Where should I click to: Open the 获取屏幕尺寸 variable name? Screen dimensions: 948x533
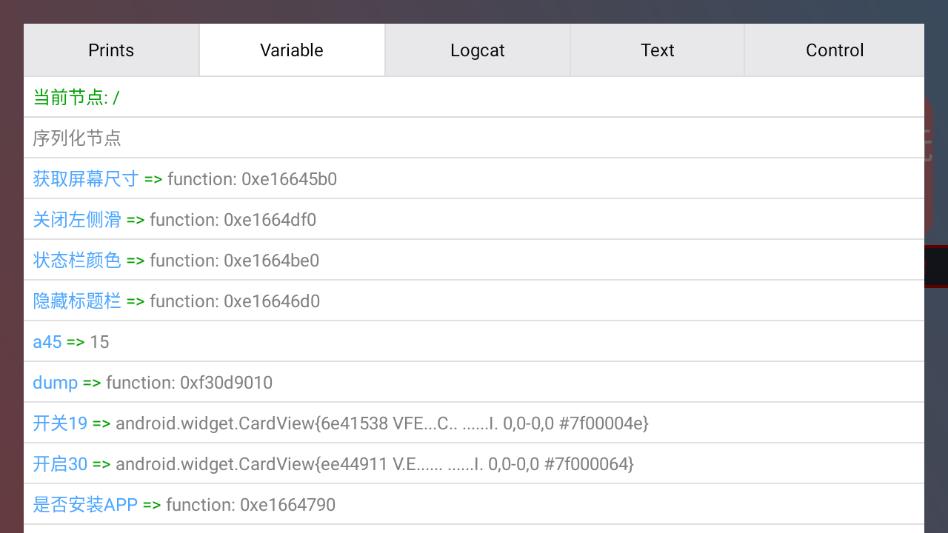point(85,179)
